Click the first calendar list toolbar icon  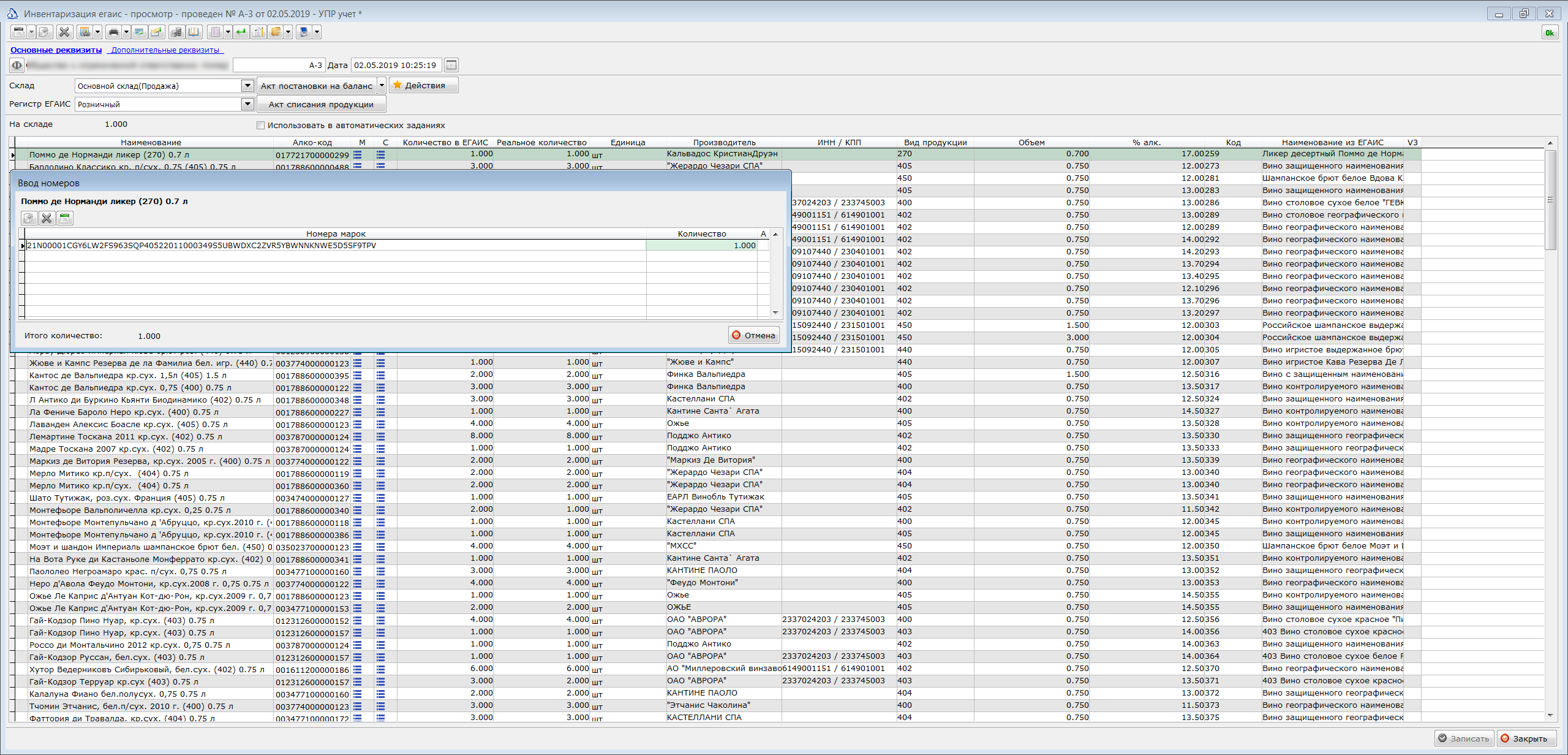point(18,32)
